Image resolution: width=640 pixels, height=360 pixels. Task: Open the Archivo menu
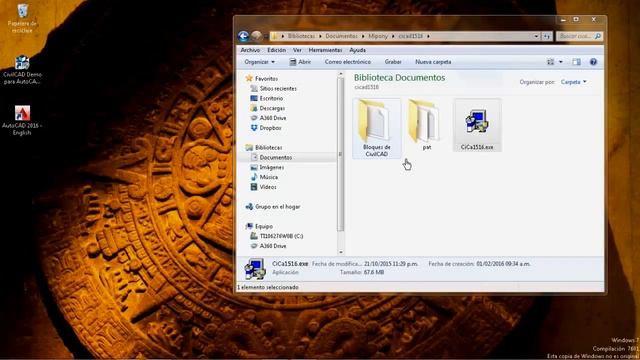[x=250, y=50]
